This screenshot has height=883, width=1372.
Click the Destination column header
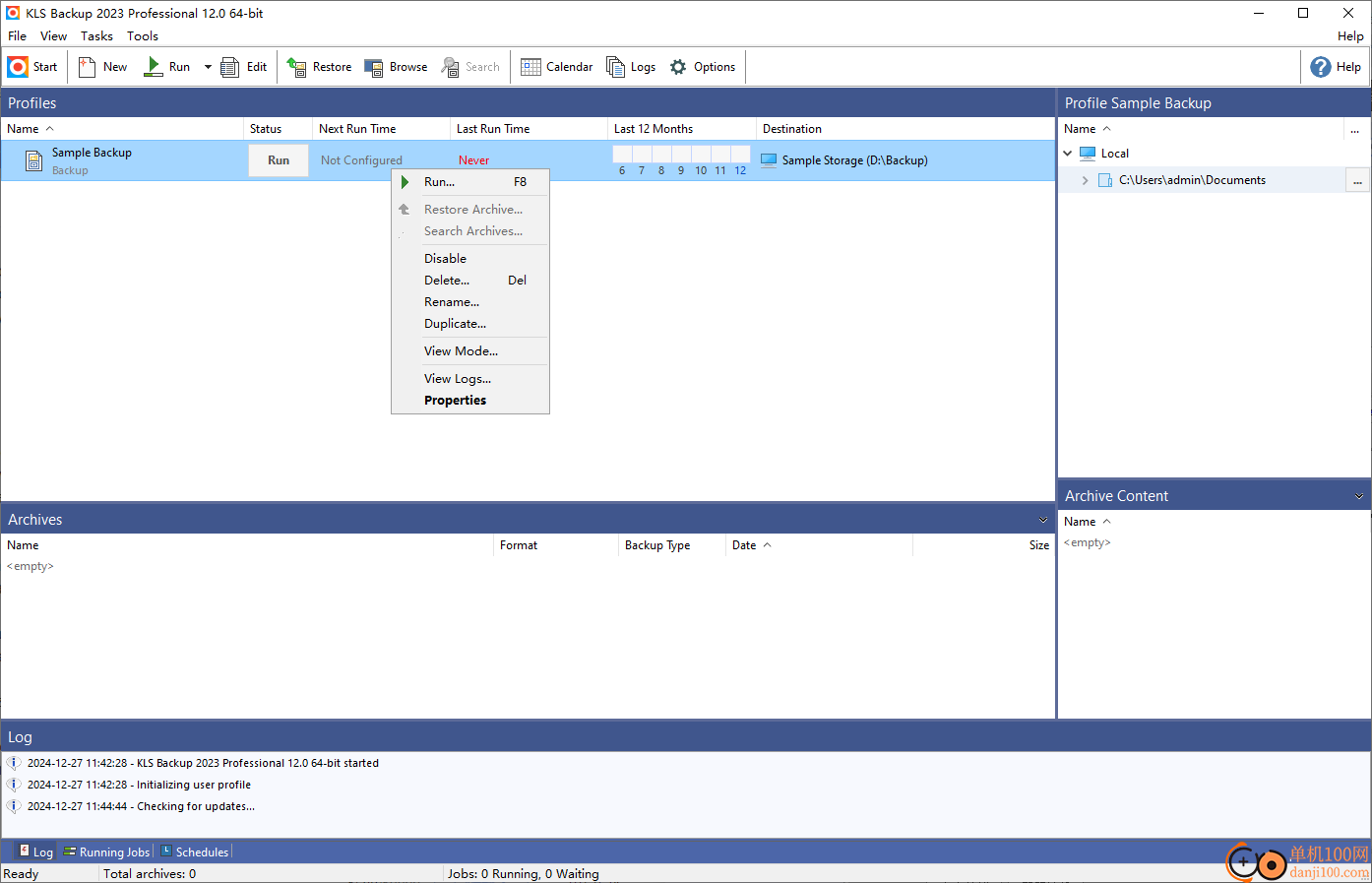(x=905, y=129)
